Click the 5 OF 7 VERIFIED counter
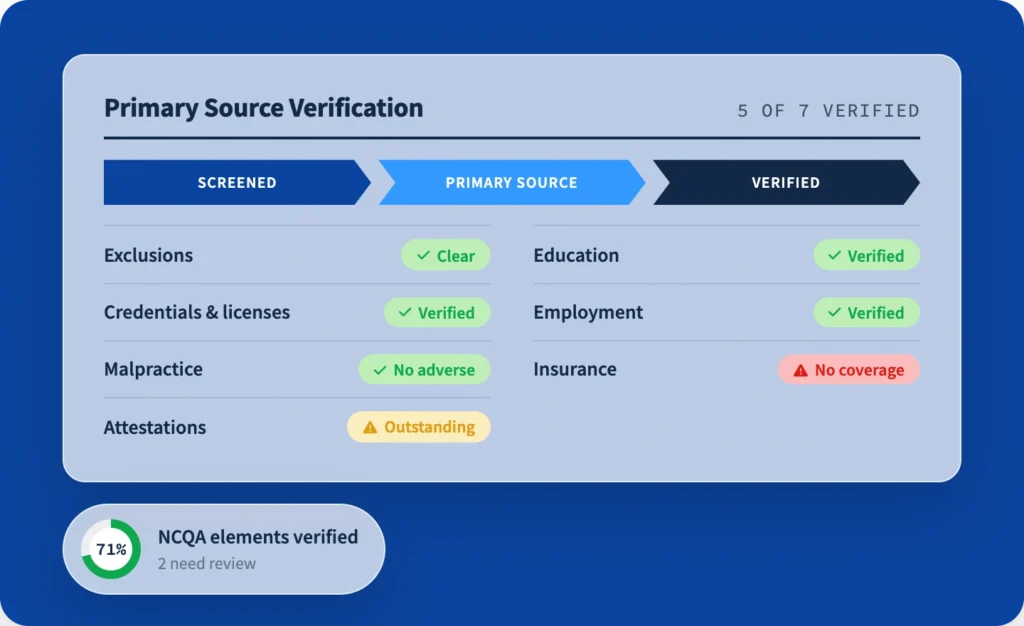This screenshot has width=1024, height=626. tap(828, 111)
